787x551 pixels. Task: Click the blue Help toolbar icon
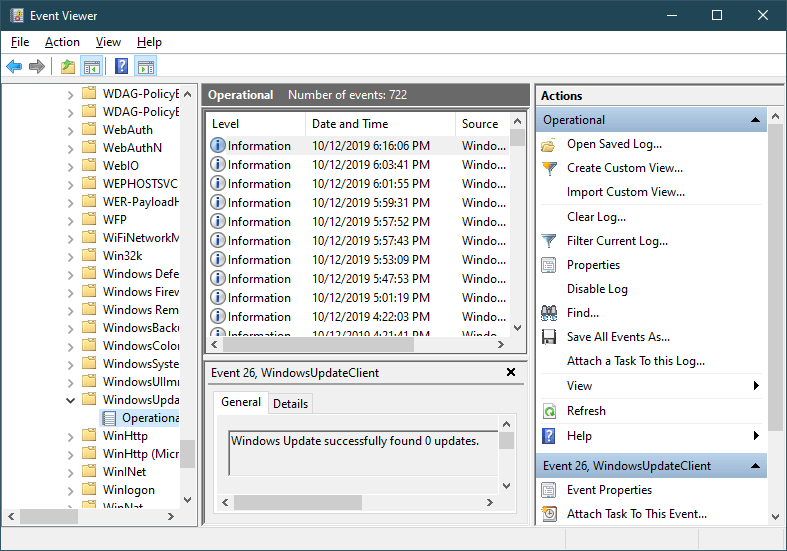(121, 66)
